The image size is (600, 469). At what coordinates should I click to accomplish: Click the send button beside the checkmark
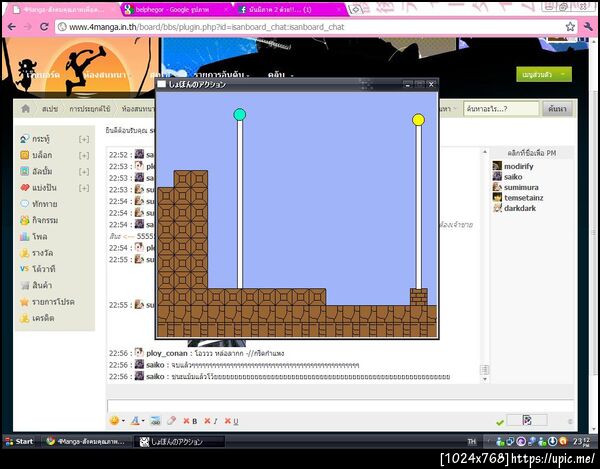(x=527, y=420)
